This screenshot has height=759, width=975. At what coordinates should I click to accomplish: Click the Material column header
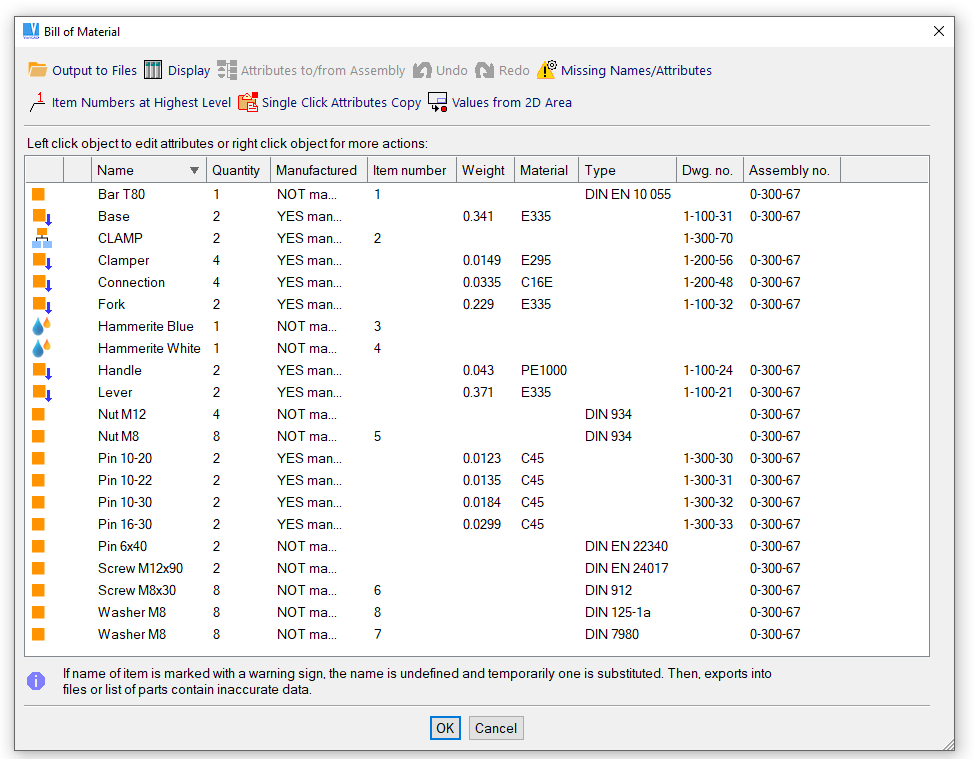[544, 171]
